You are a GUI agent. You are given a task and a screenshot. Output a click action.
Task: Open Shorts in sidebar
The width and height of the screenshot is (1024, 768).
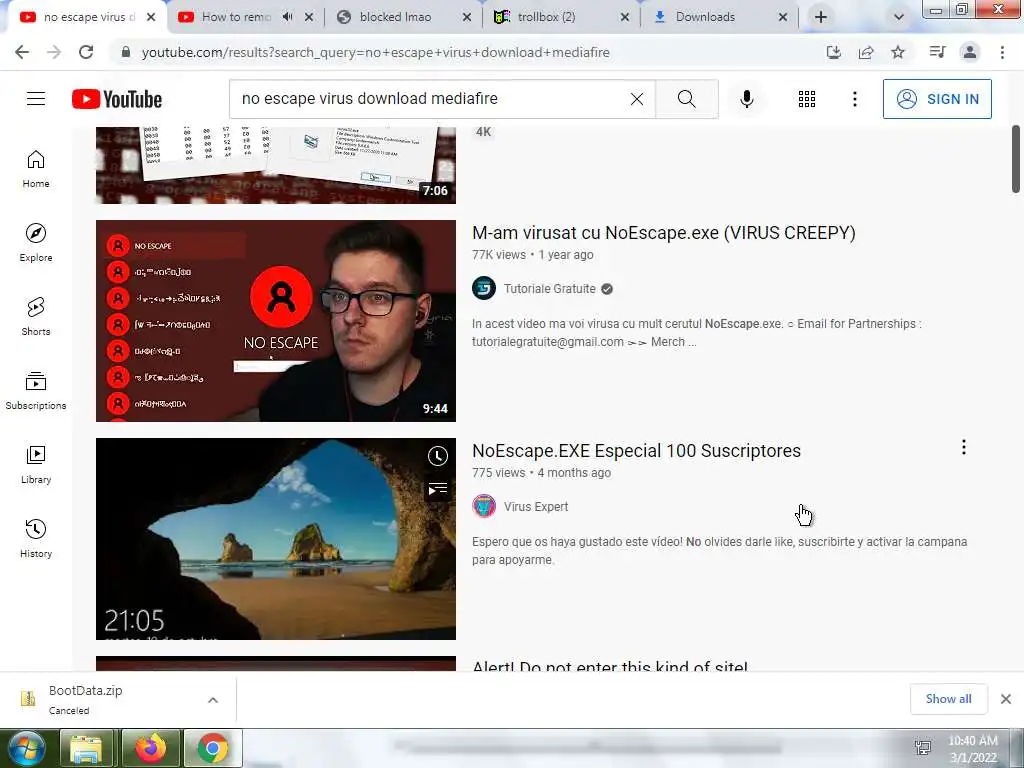point(36,316)
